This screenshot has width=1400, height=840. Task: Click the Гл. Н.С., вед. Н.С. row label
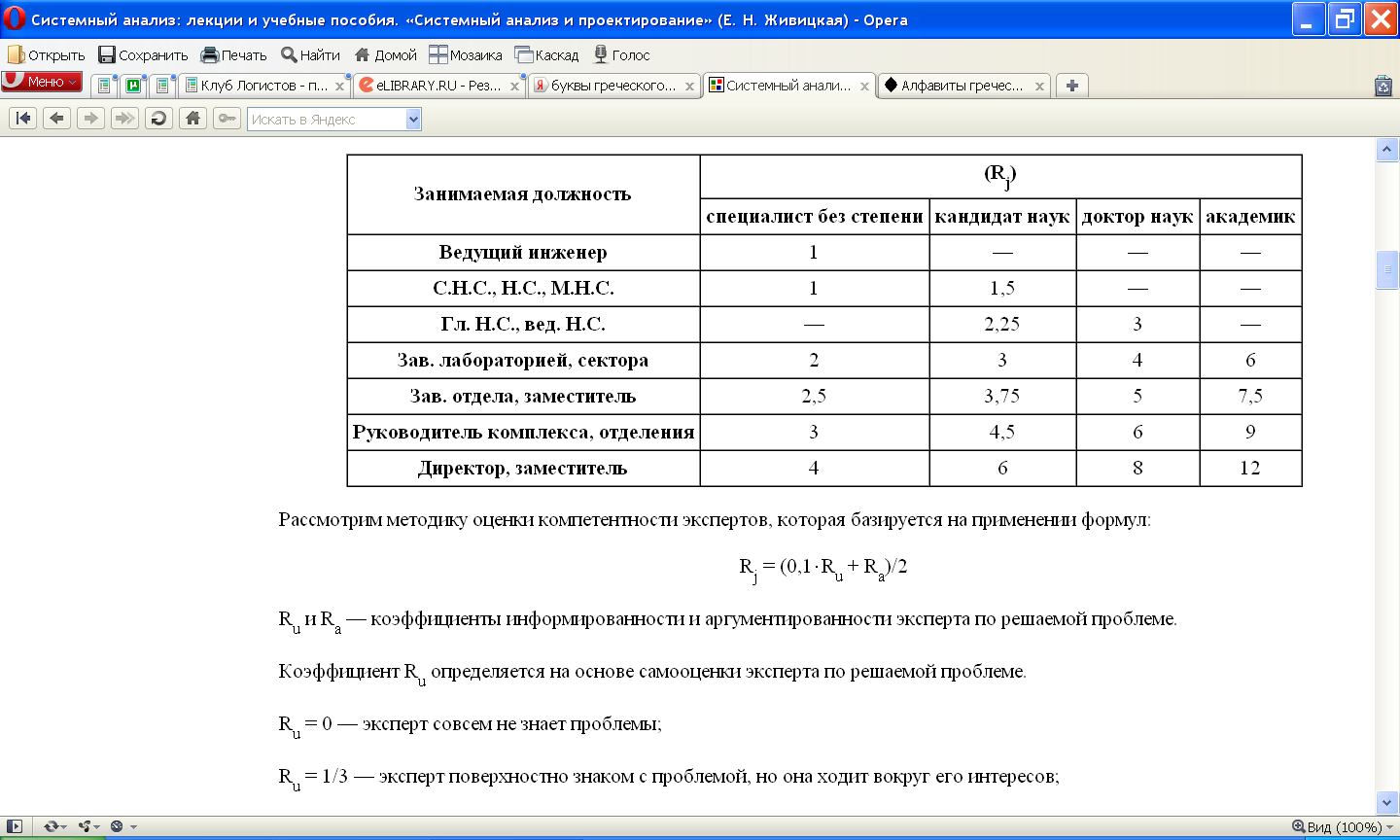[523, 325]
